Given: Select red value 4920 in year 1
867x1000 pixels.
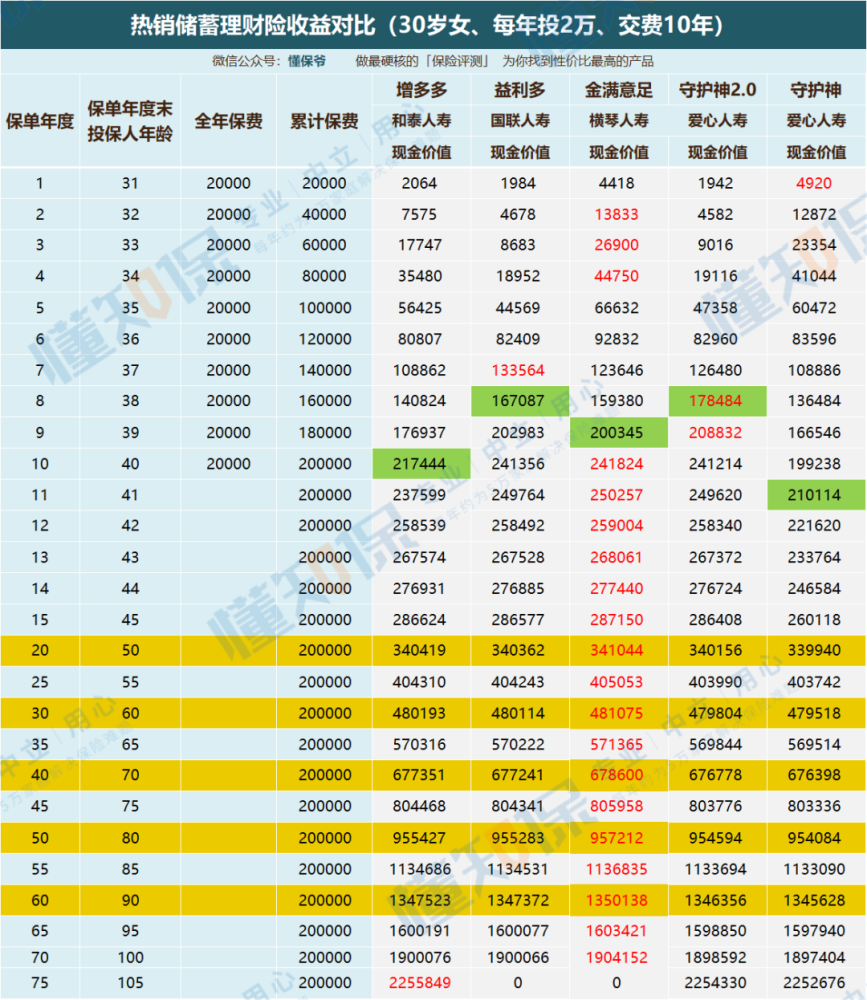Looking at the screenshot, I should click(x=814, y=184).
